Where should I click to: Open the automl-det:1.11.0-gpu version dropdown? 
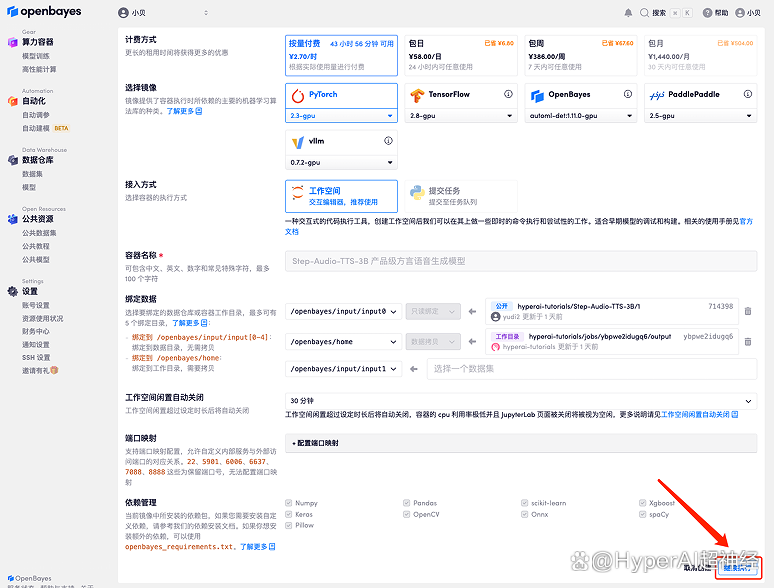(x=581, y=116)
